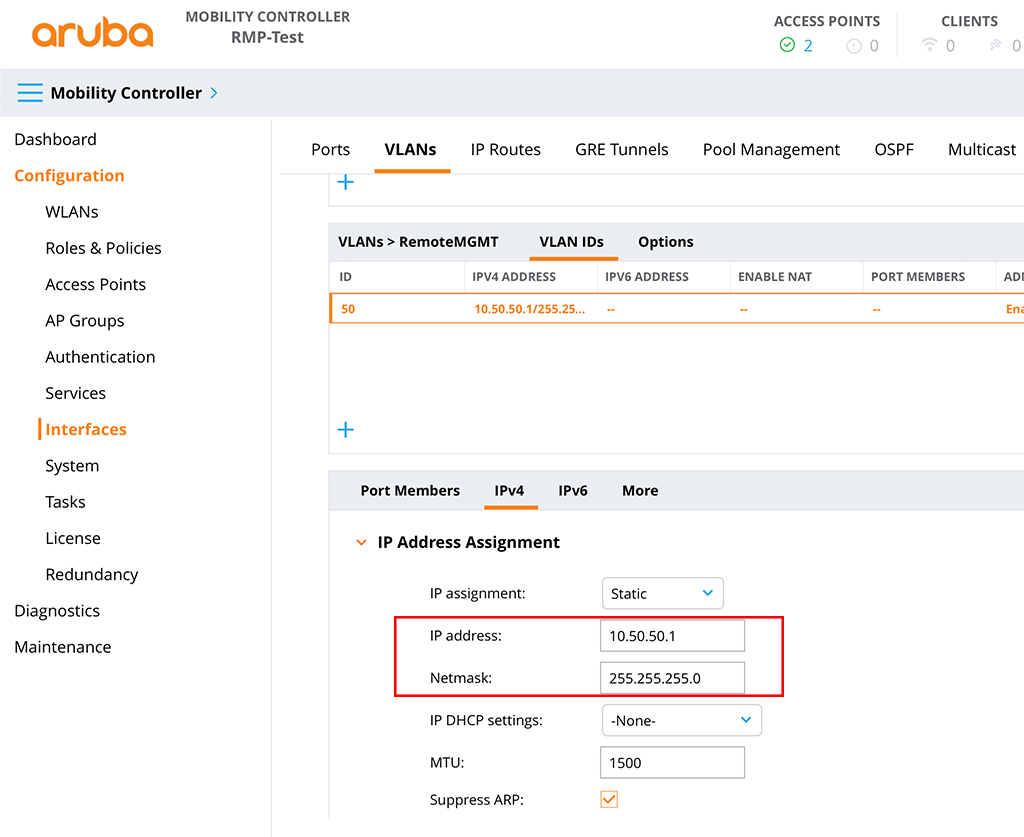
Task: Click the plus icon under the VLAN IDs table
Action: coord(345,429)
